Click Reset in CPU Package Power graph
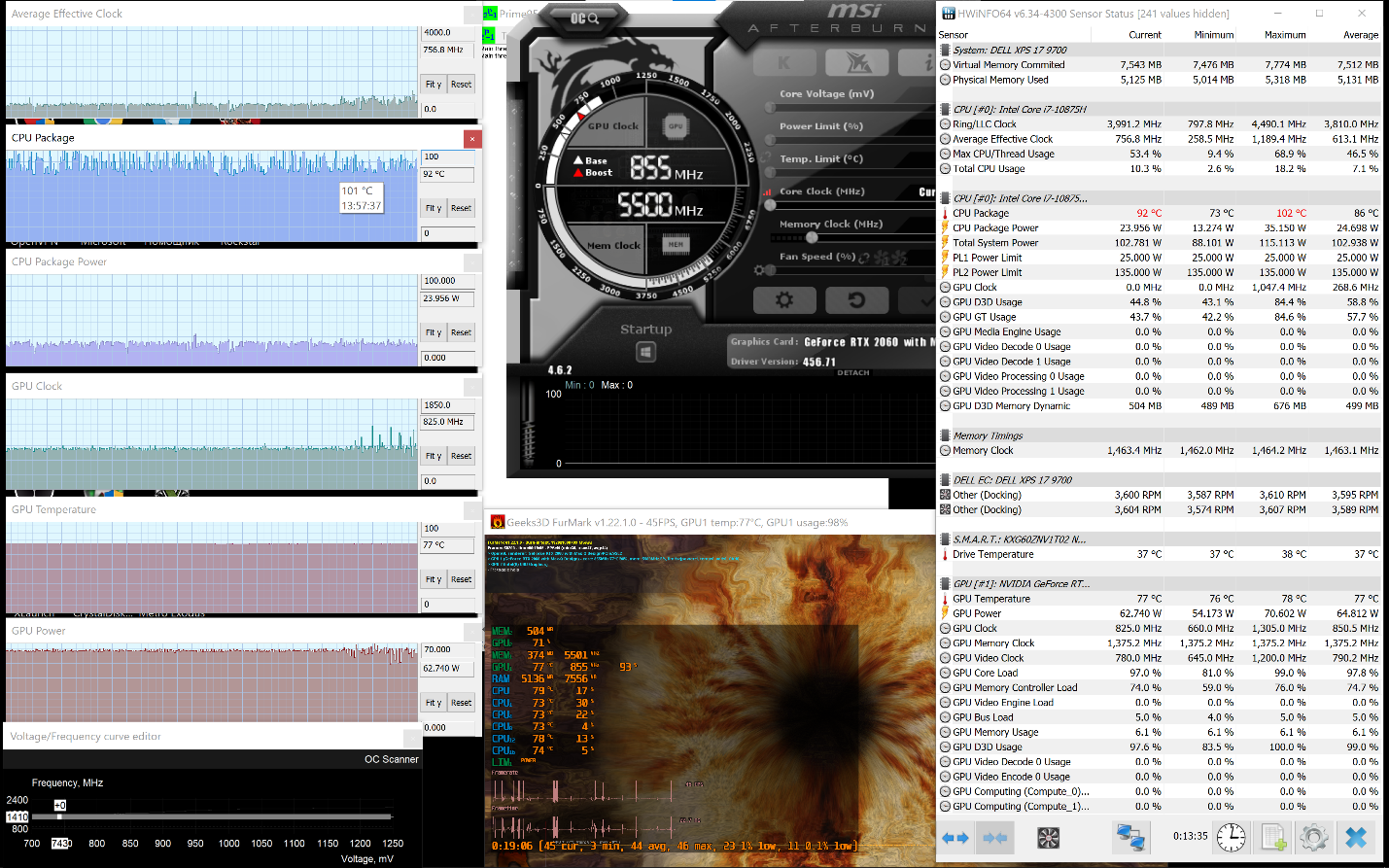Viewport: 1389px width, 868px height. point(462,332)
